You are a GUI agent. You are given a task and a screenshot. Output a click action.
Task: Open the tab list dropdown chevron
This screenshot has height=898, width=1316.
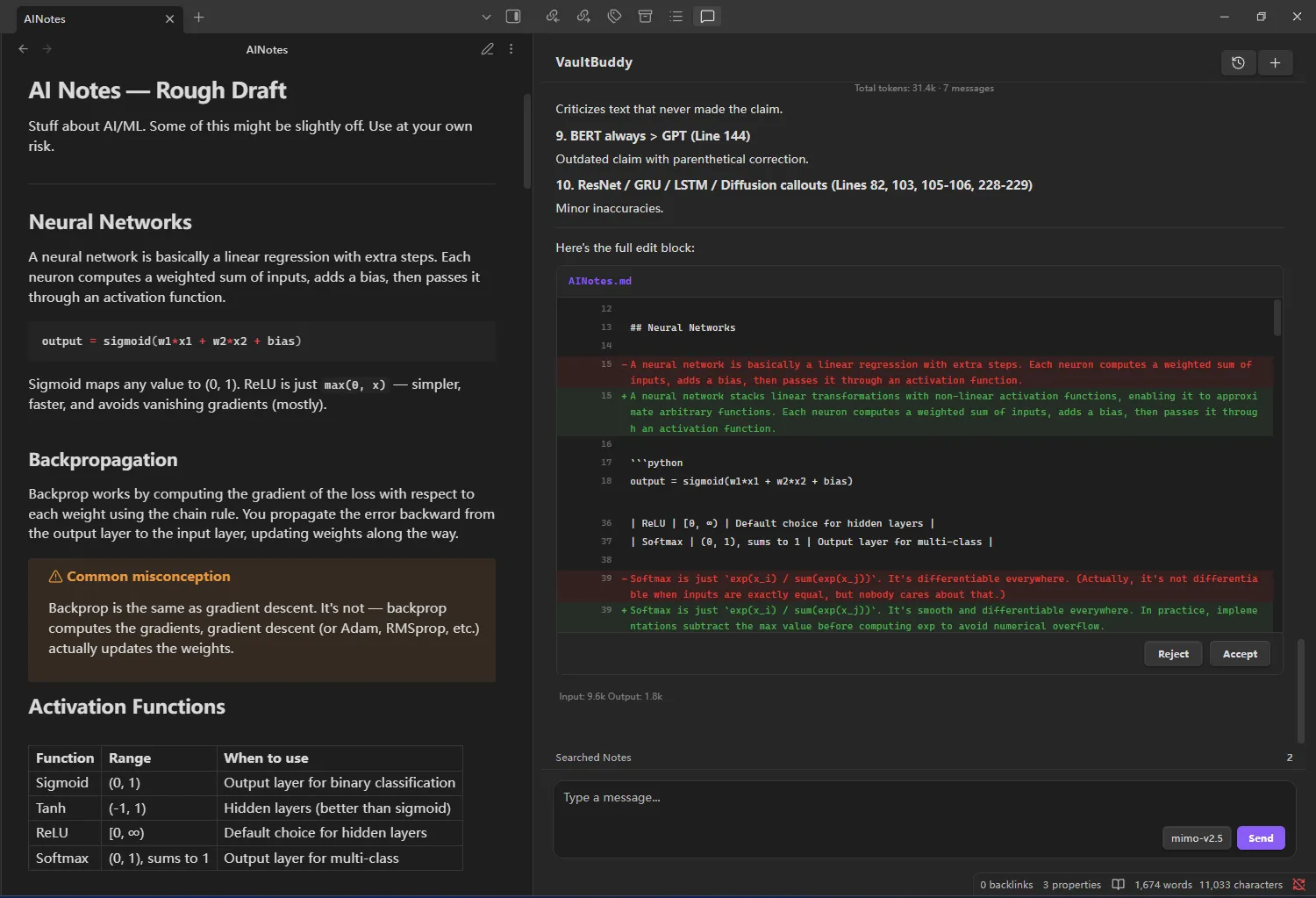[x=487, y=17]
